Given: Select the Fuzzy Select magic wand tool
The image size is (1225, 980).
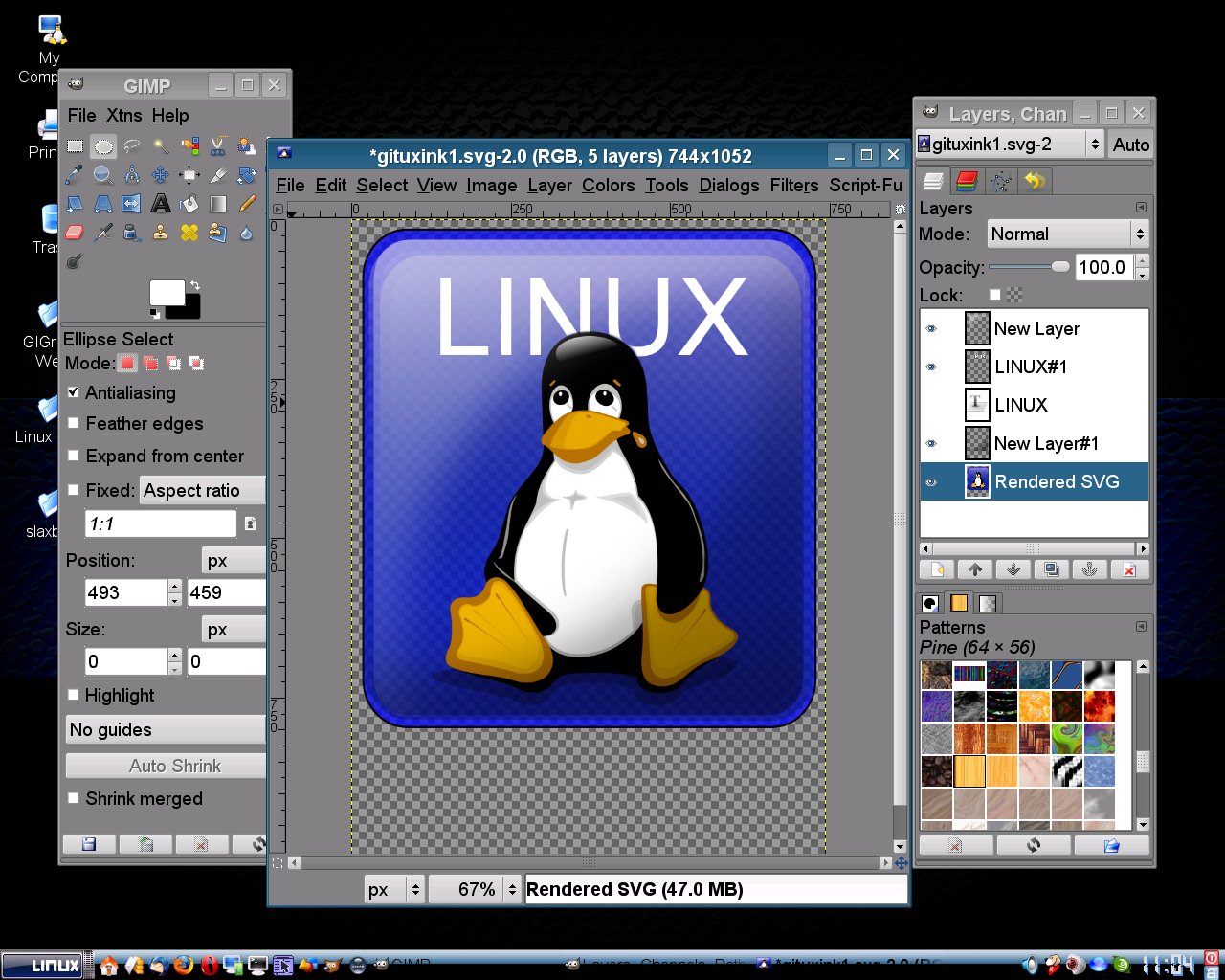Looking at the screenshot, I should tap(161, 146).
